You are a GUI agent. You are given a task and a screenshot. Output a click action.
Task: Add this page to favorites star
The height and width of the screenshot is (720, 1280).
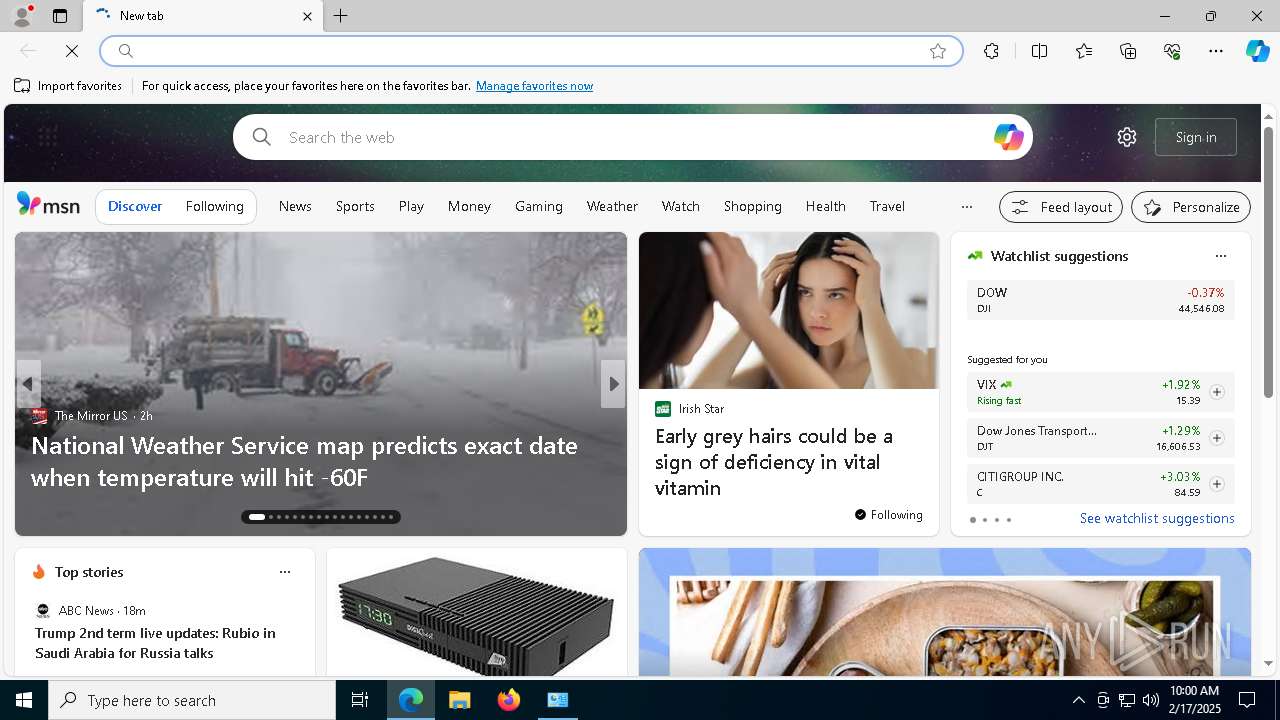[938, 51]
